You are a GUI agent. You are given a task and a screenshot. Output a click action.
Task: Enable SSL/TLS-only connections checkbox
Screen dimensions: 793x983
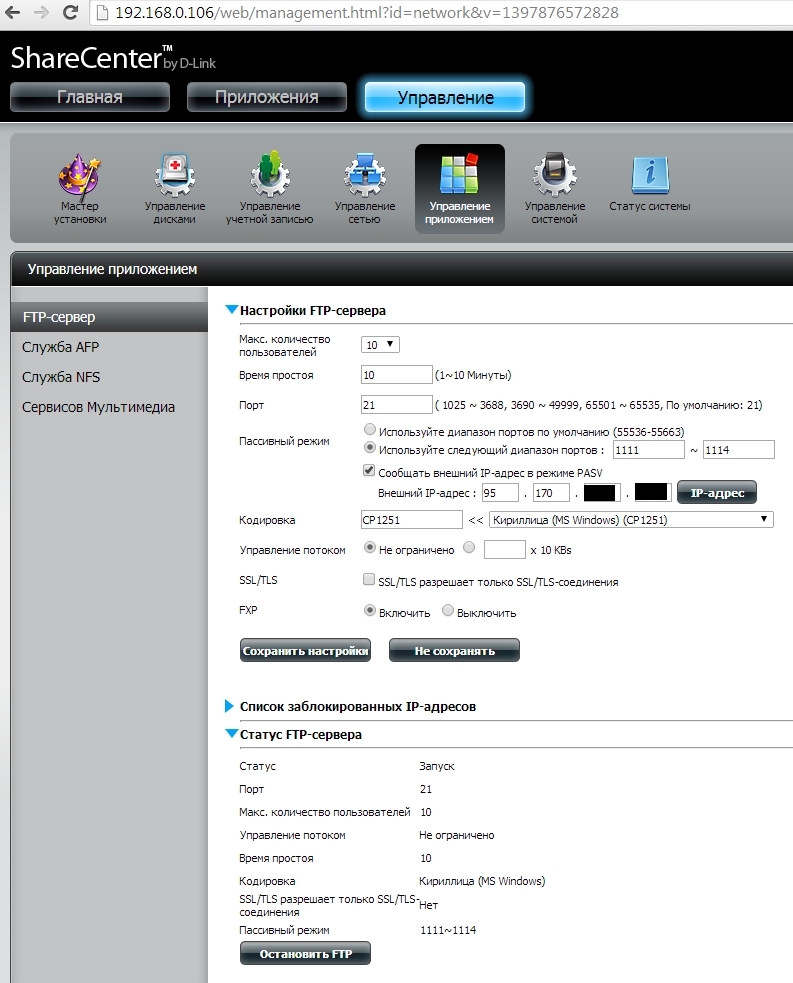[370, 581]
